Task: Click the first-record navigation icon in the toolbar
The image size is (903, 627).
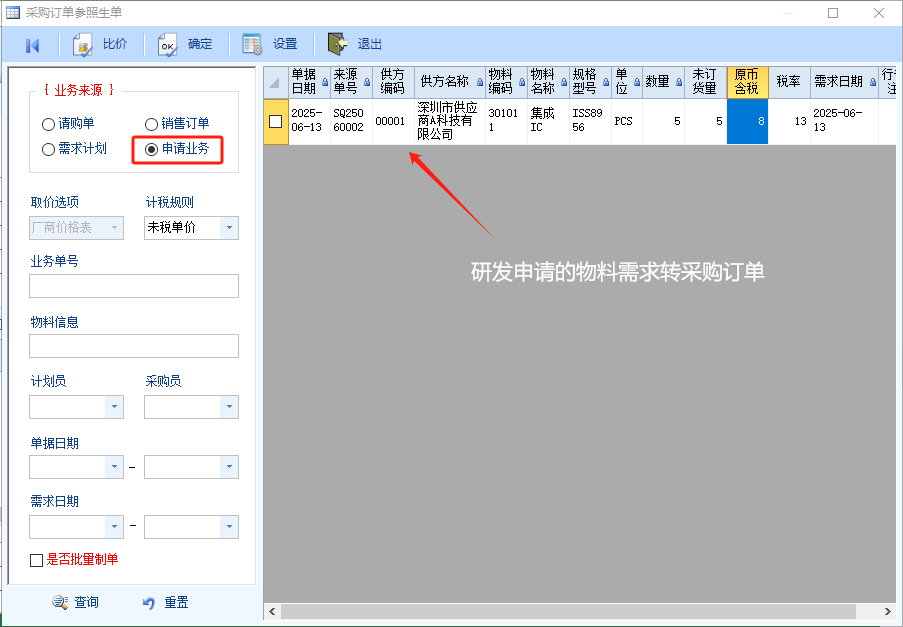Action: coord(32,45)
